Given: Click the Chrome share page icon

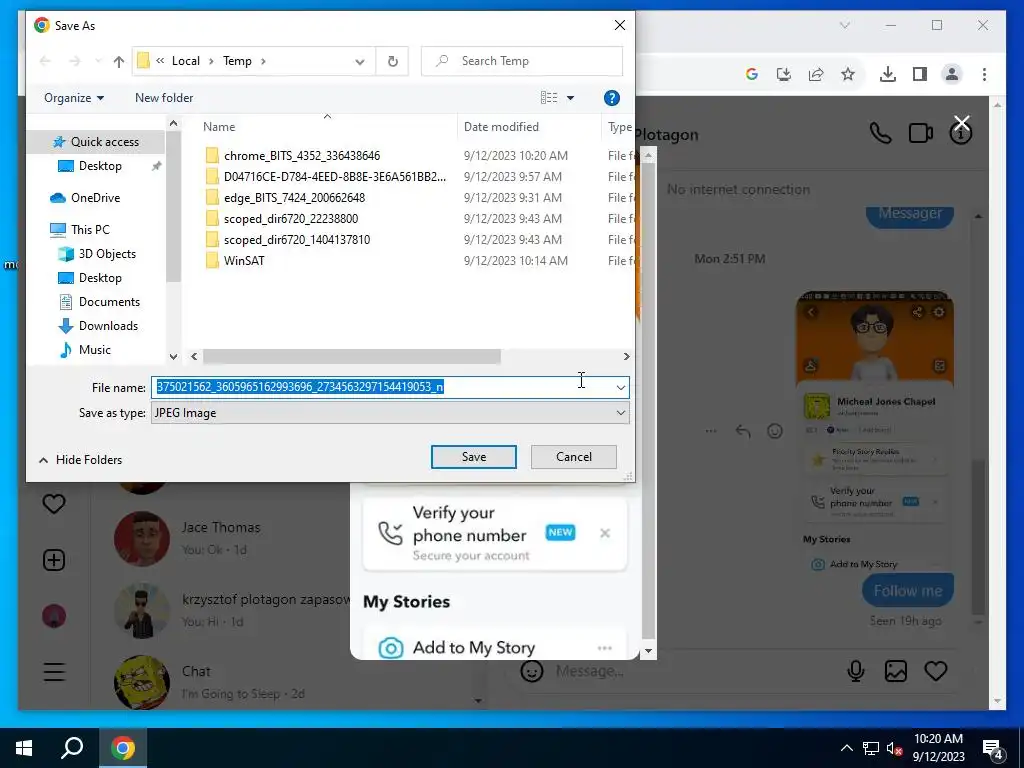Looking at the screenshot, I should click(x=816, y=74).
